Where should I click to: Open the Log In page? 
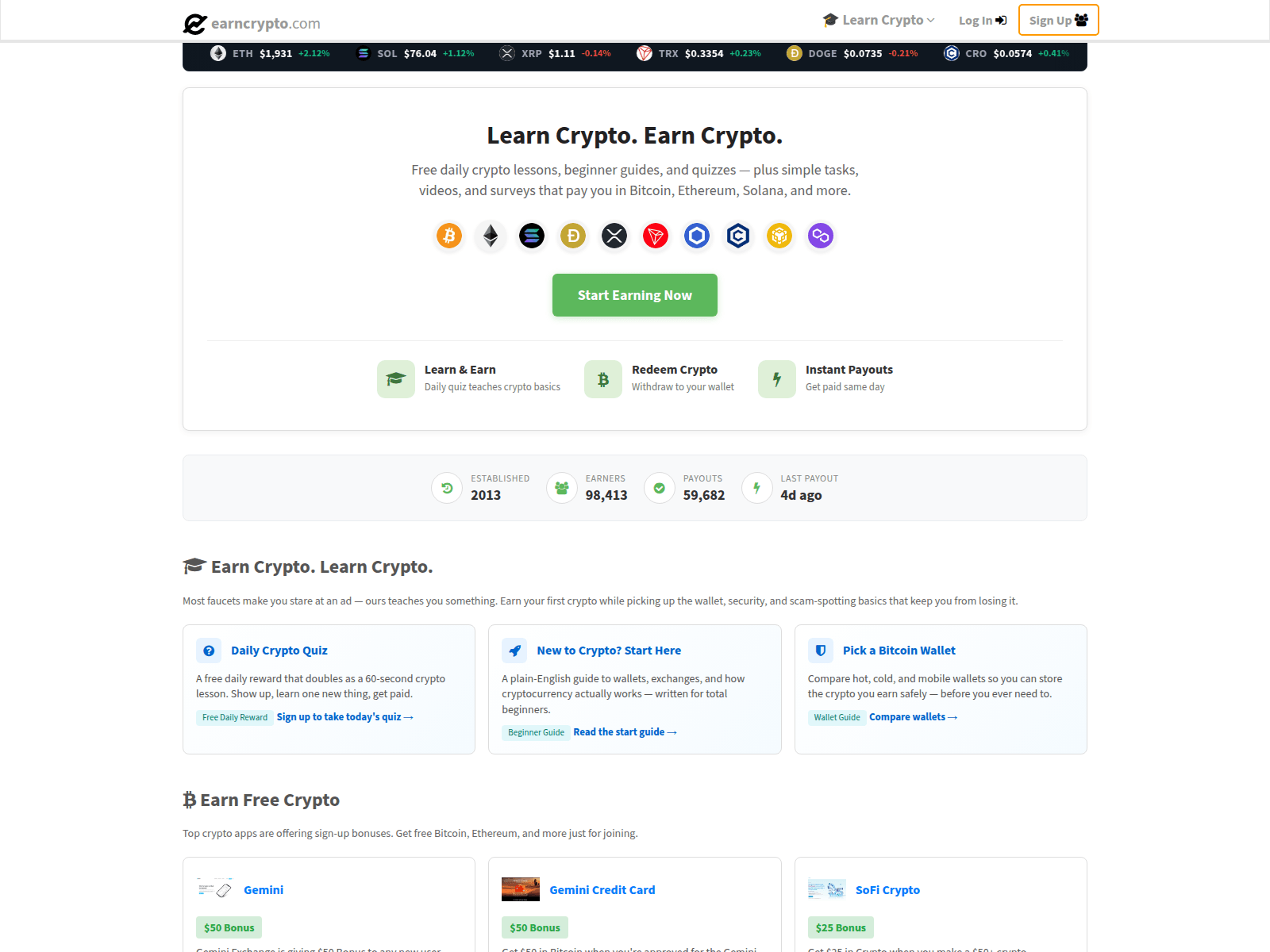click(983, 21)
